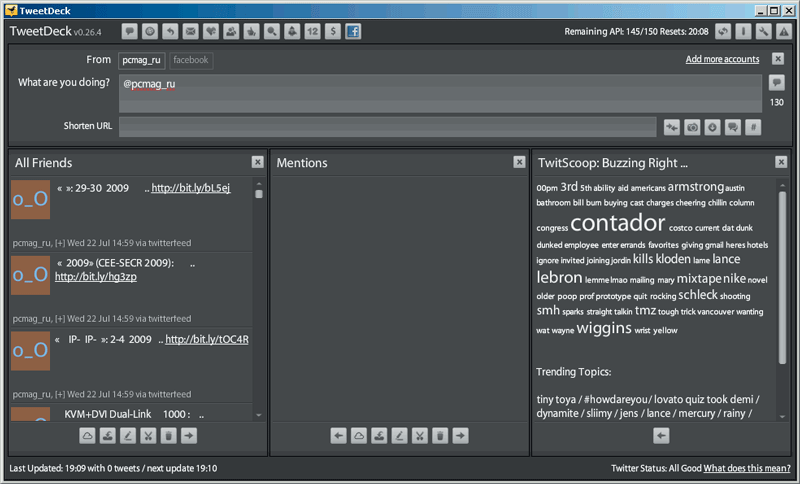Click the Shorten URL input field

tap(388, 127)
